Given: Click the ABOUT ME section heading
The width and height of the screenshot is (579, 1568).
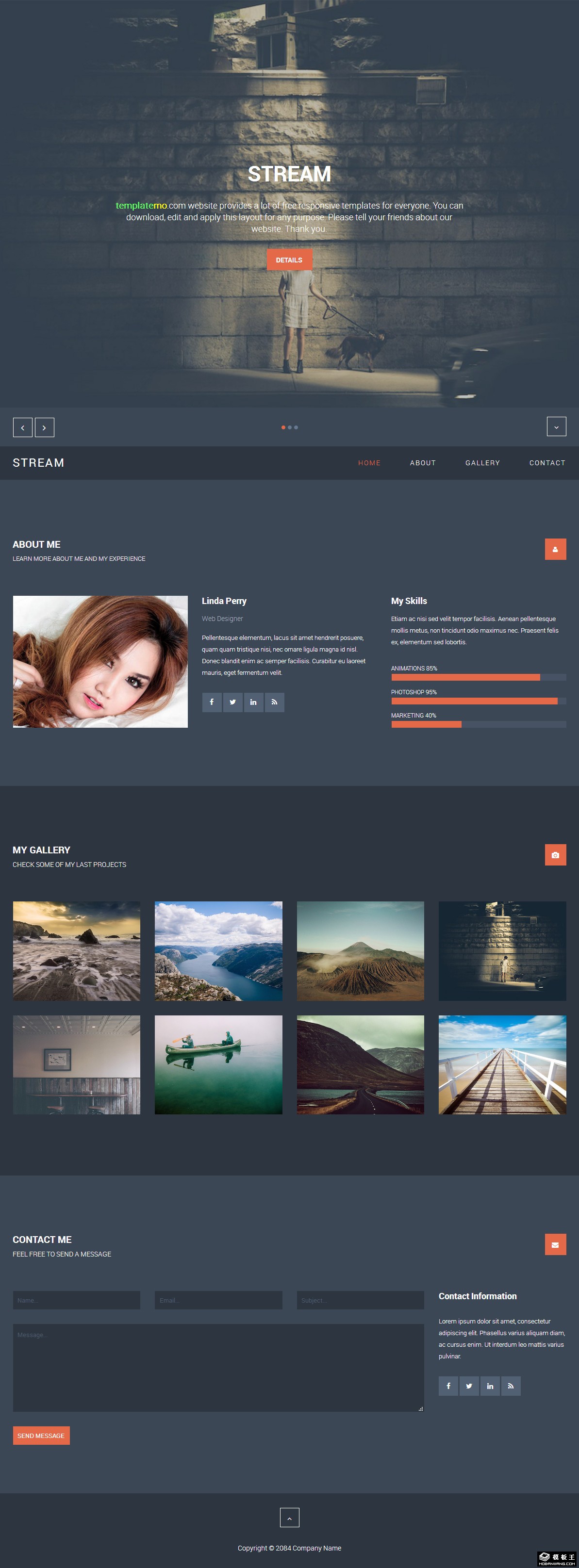Looking at the screenshot, I should click(x=36, y=544).
